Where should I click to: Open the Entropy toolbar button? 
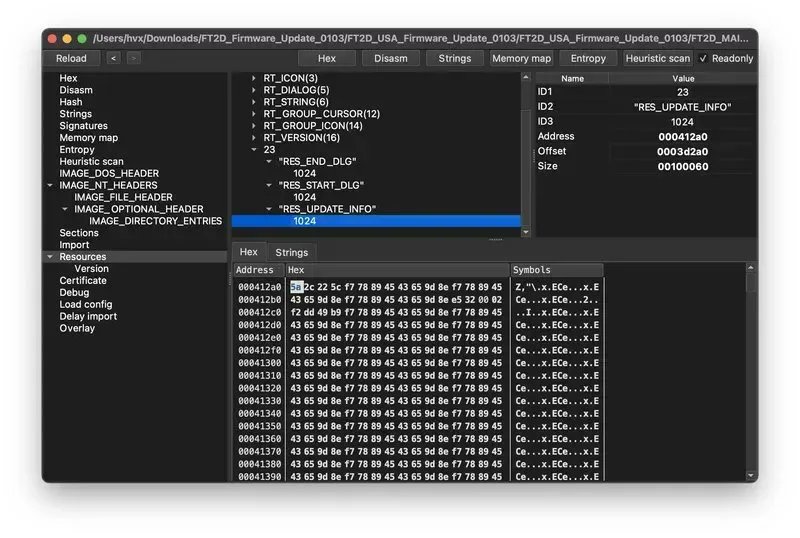coord(588,58)
